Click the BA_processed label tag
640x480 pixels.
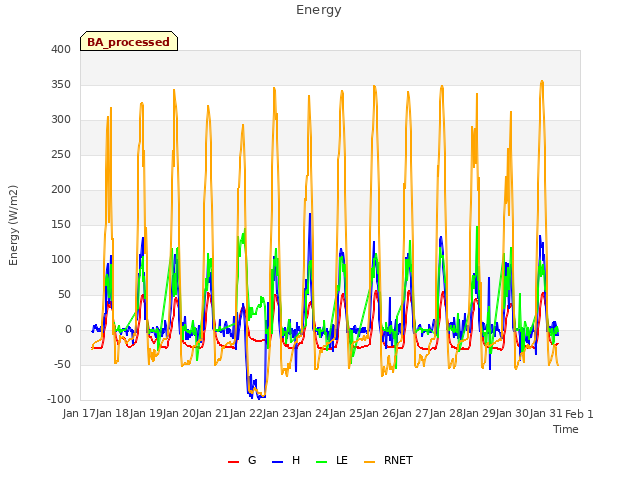click(x=129, y=41)
